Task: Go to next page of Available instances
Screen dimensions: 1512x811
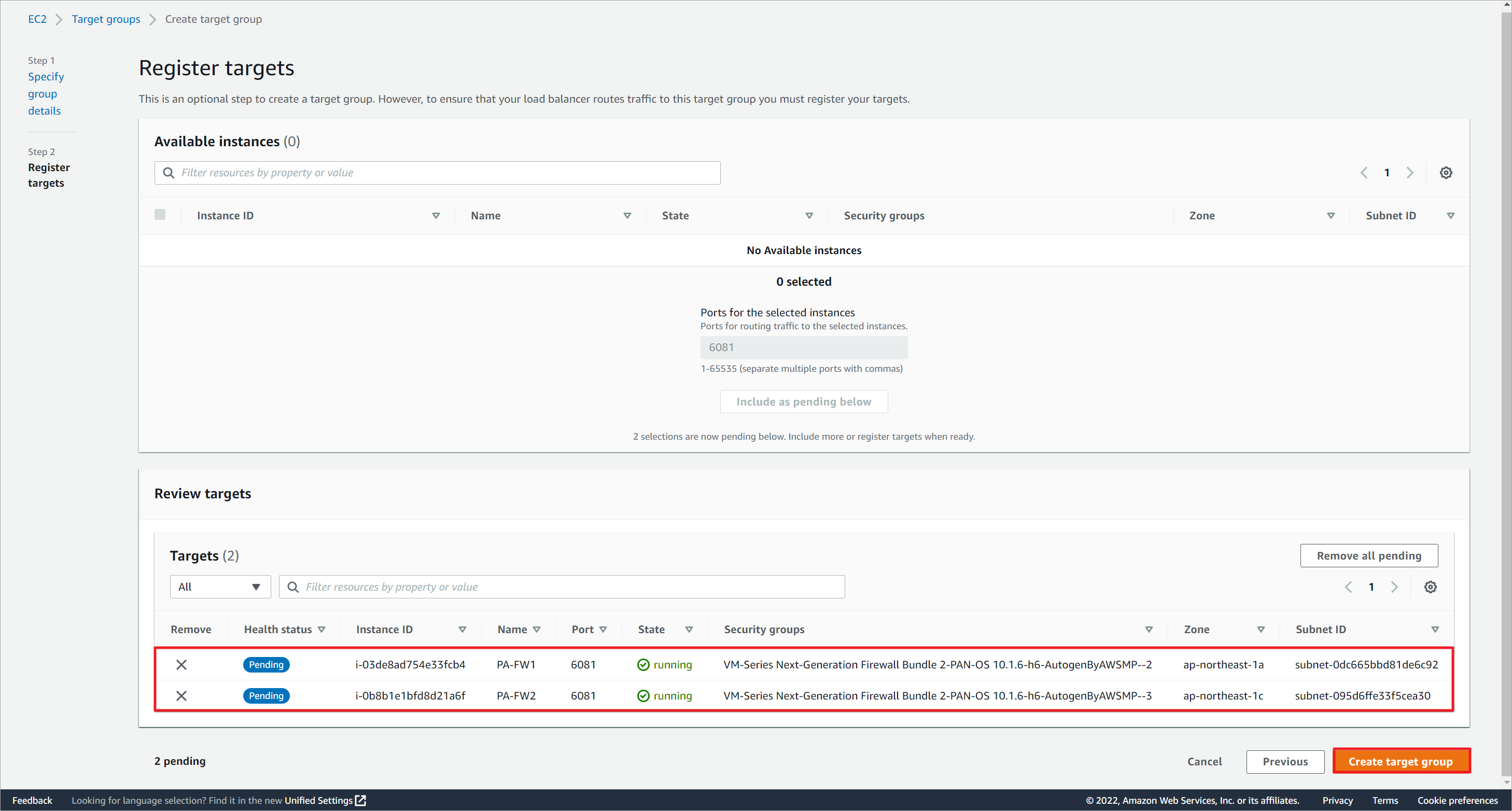Action: click(x=1410, y=173)
